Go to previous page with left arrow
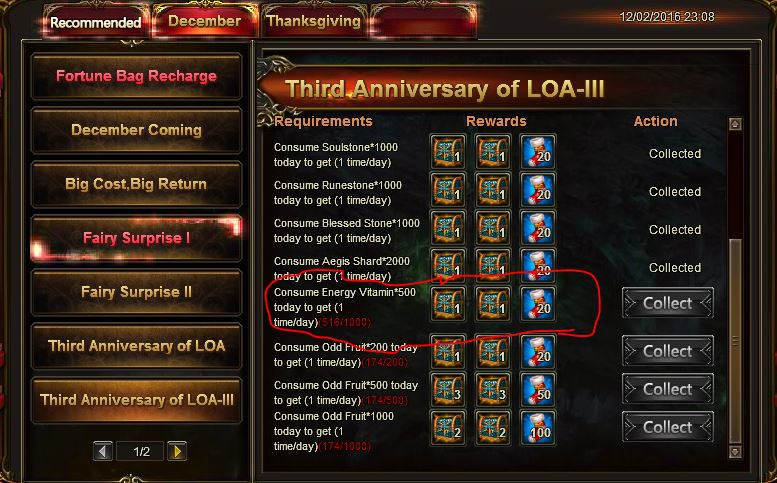This screenshot has width=777, height=483. [103, 451]
